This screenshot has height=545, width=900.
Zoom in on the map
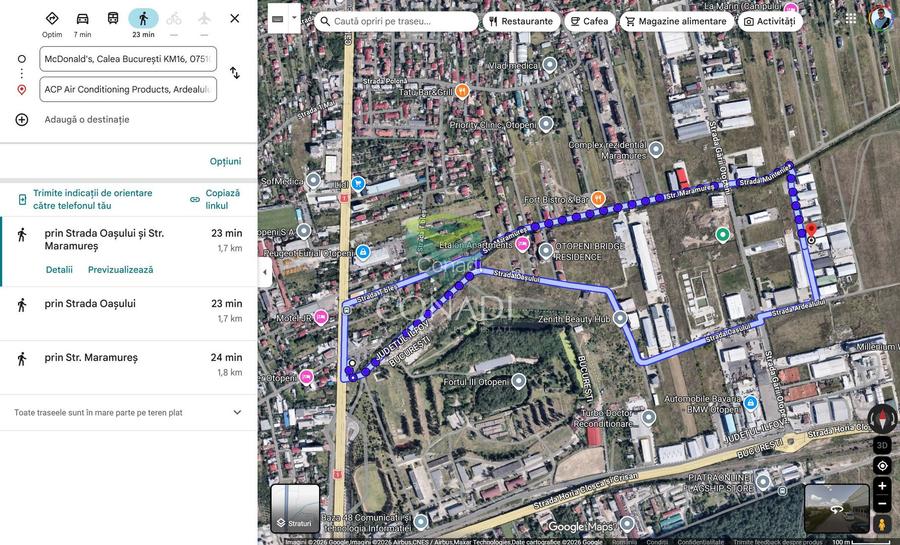pos(882,486)
